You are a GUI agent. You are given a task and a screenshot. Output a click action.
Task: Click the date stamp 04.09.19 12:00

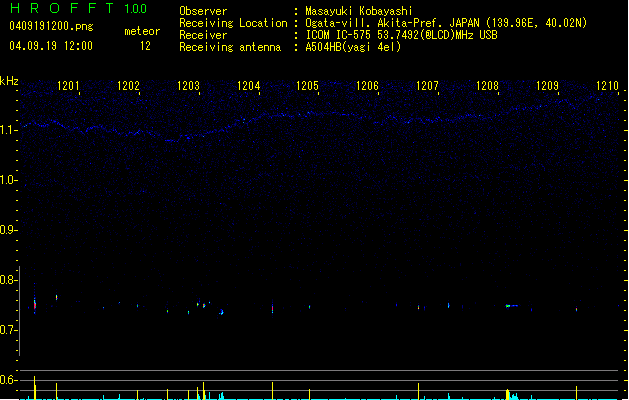(51, 46)
